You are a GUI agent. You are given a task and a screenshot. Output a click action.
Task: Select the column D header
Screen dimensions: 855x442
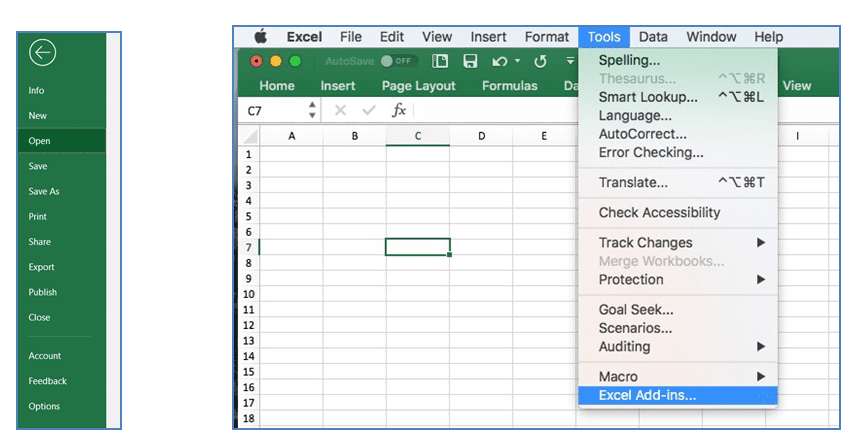(x=481, y=136)
